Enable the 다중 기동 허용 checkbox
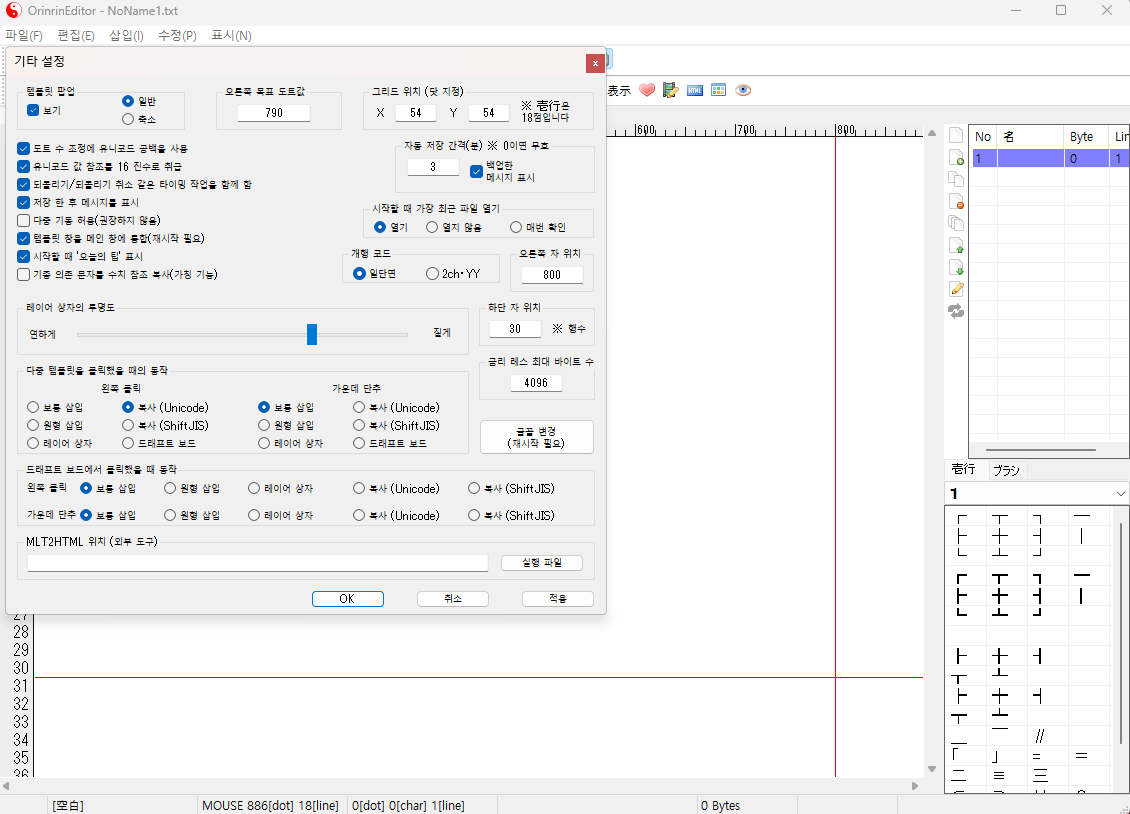This screenshot has height=814, width=1130. (x=24, y=220)
